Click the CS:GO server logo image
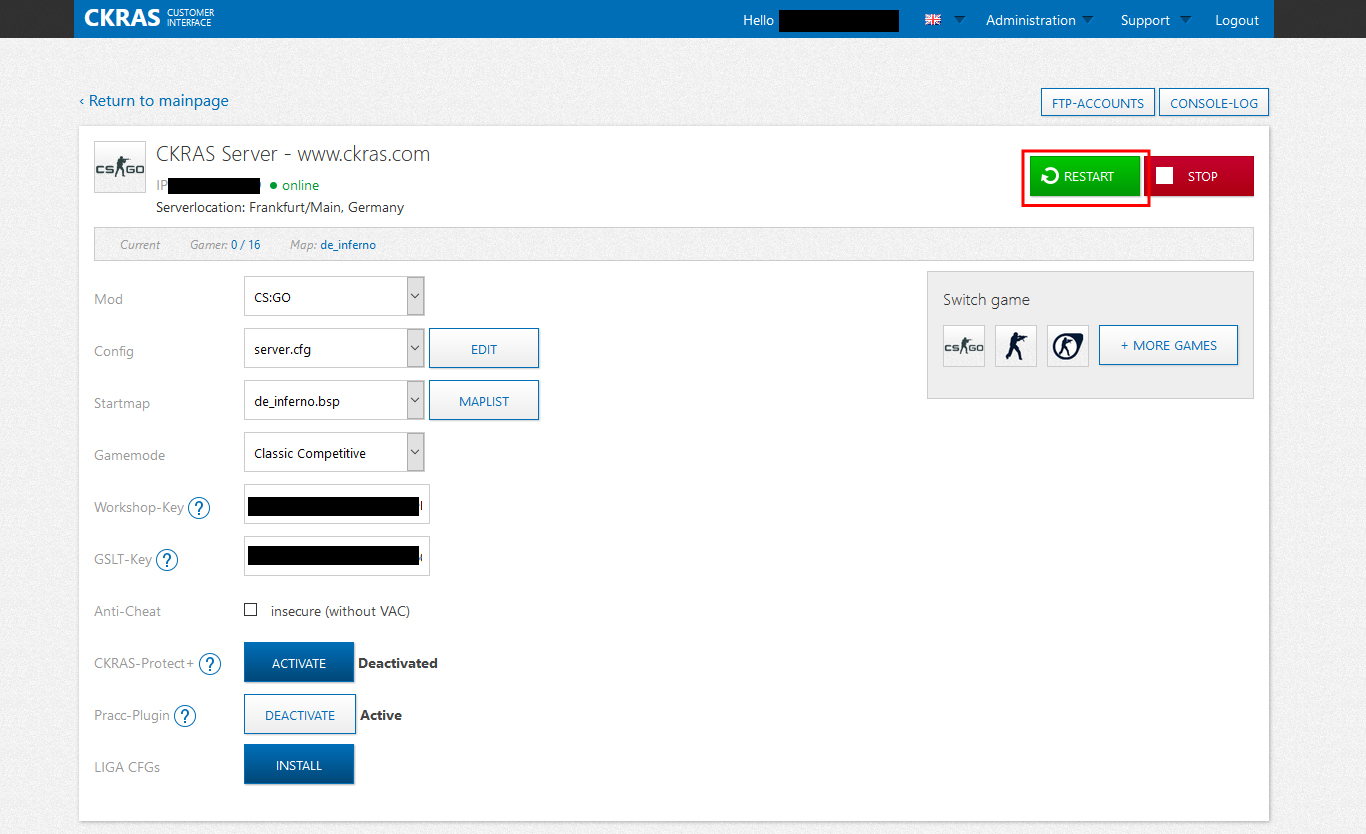 (120, 167)
